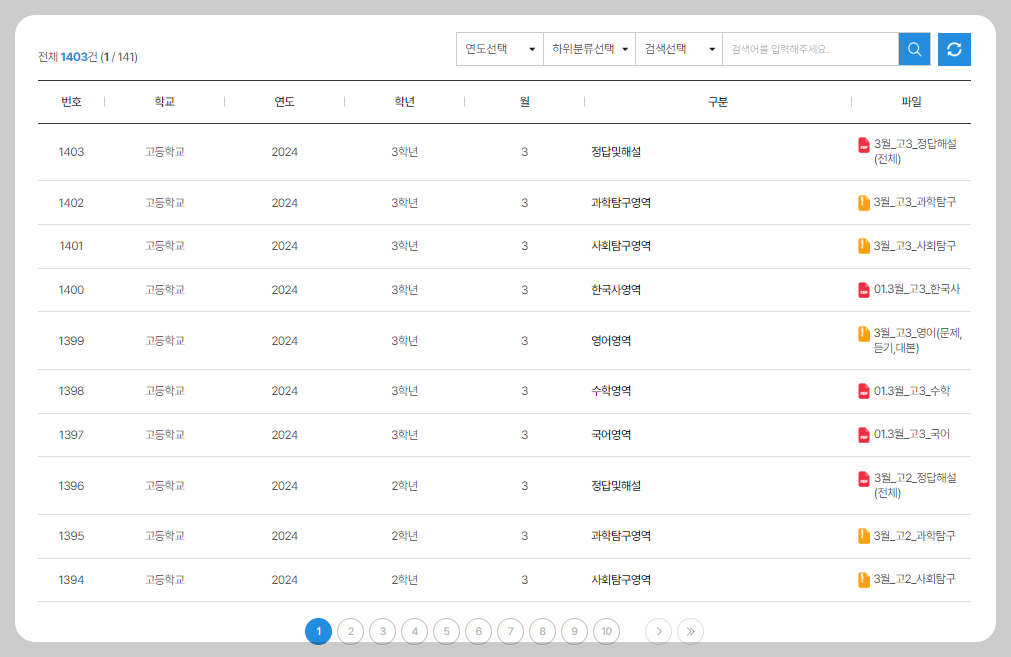Viewport: 1011px width, 657px height.
Task: Go to page 9
Action: point(574,631)
